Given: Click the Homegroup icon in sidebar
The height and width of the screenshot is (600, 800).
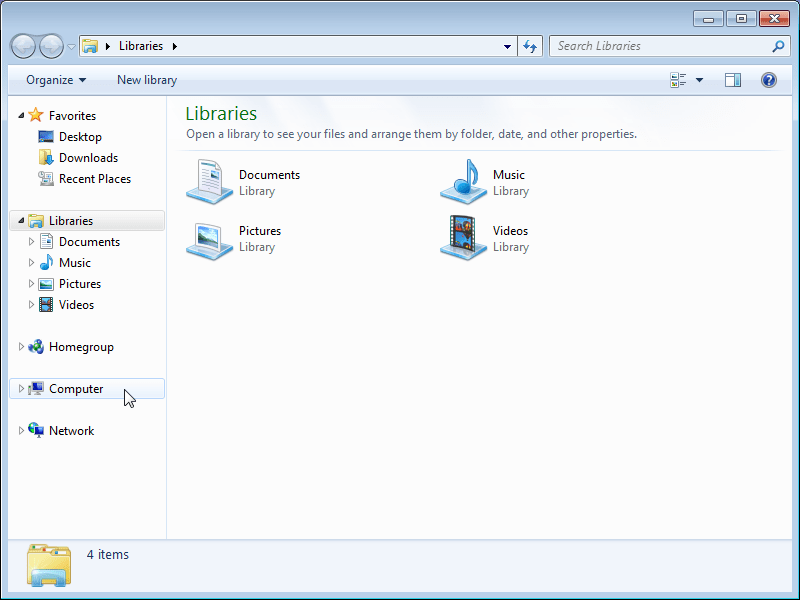Looking at the screenshot, I should click(36, 346).
